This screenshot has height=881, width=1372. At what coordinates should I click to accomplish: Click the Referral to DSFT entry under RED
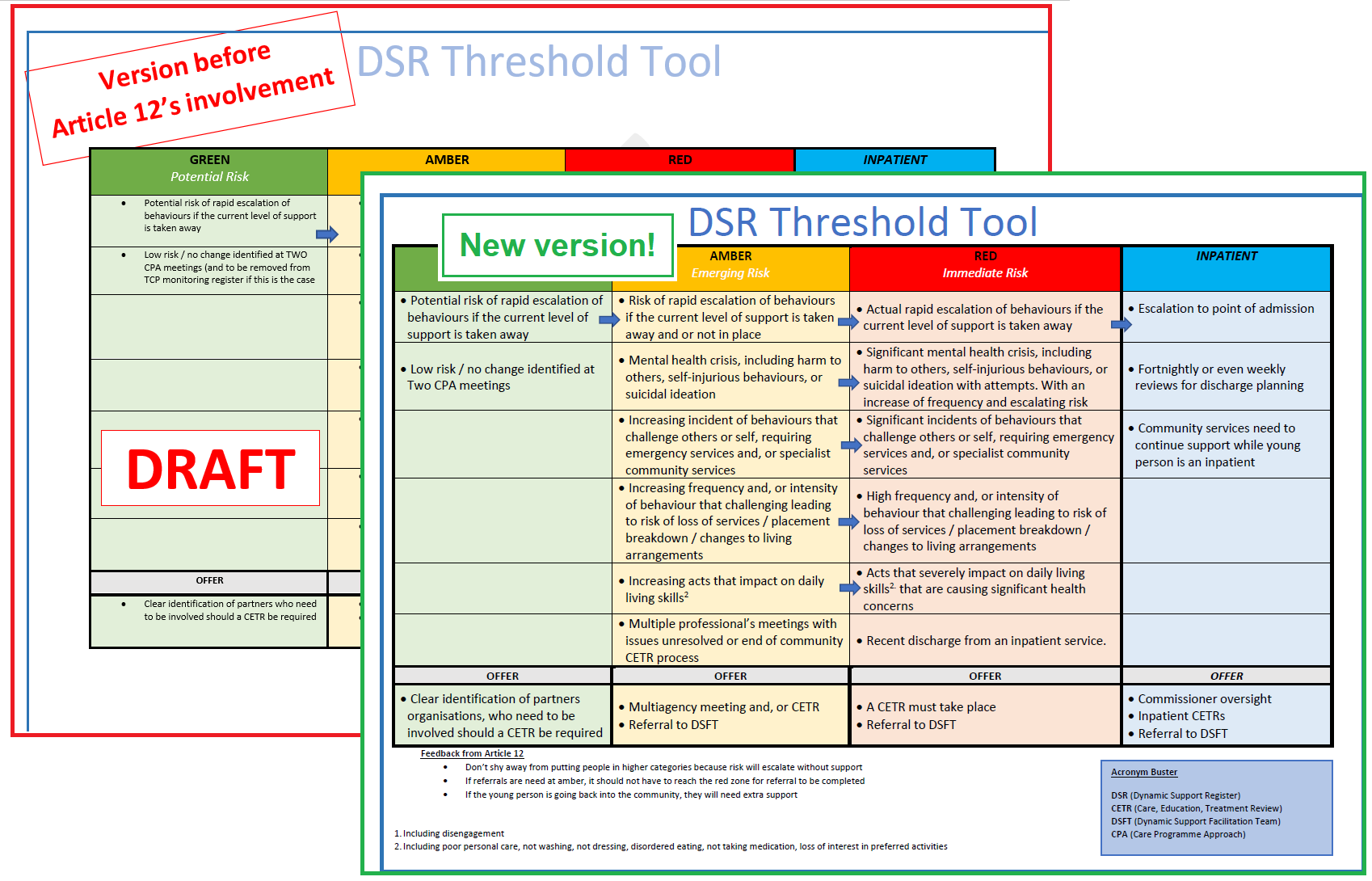pos(911,724)
